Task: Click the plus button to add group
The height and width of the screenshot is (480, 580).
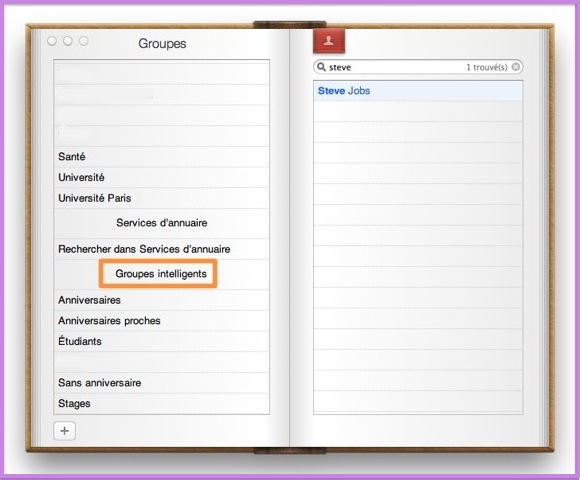Action: click(x=64, y=430)
